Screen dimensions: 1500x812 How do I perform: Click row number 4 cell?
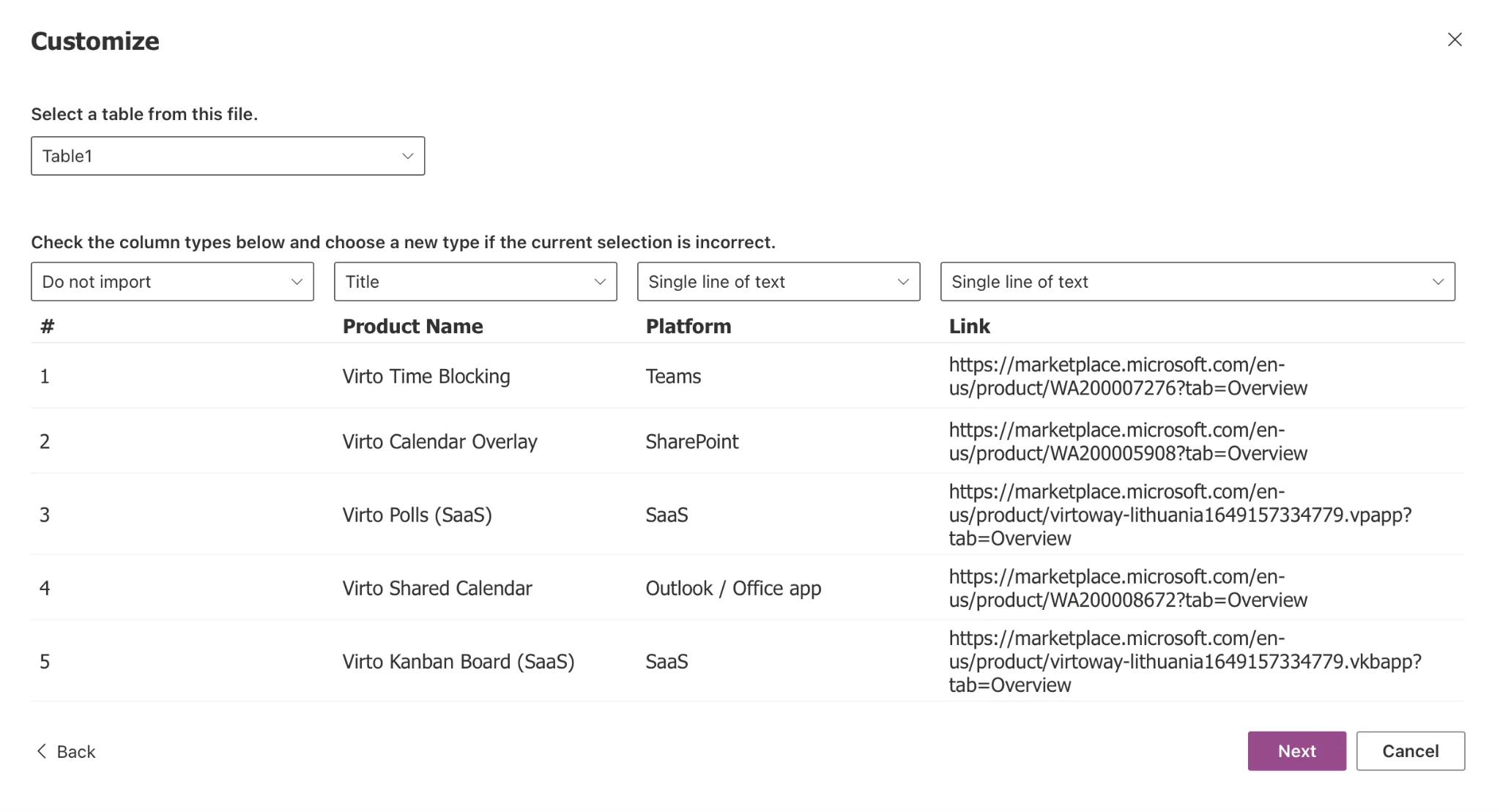click(45, 588)
